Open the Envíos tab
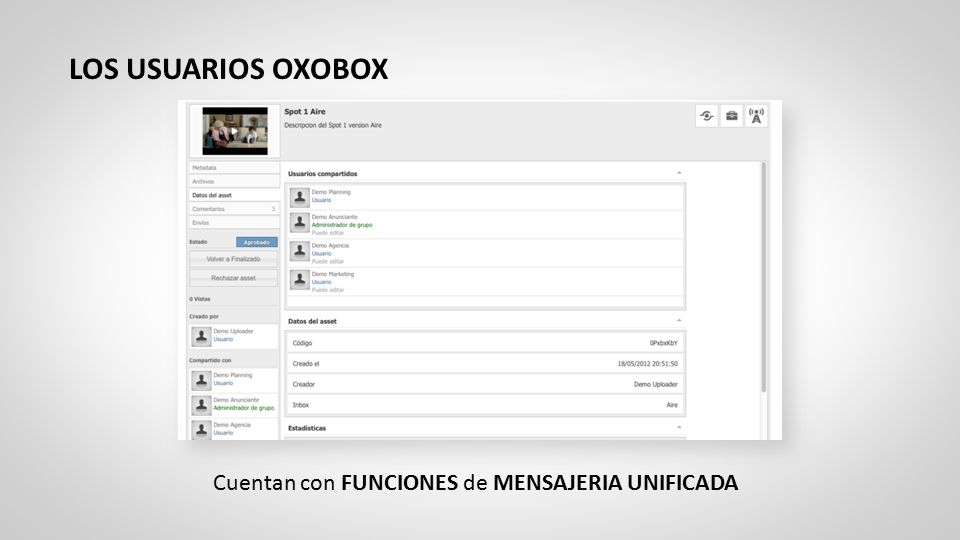Viewport: 960px width, 540px height. pos(234,223)
